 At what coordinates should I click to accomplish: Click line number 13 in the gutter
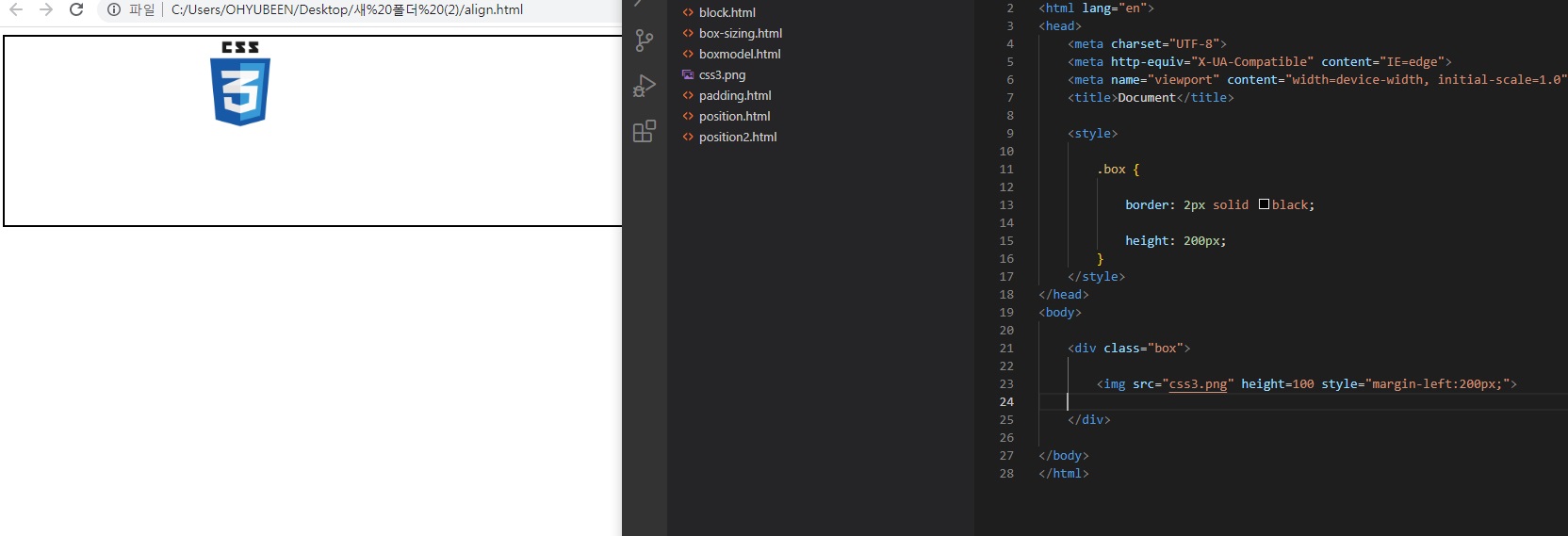tap(1006, 204)
